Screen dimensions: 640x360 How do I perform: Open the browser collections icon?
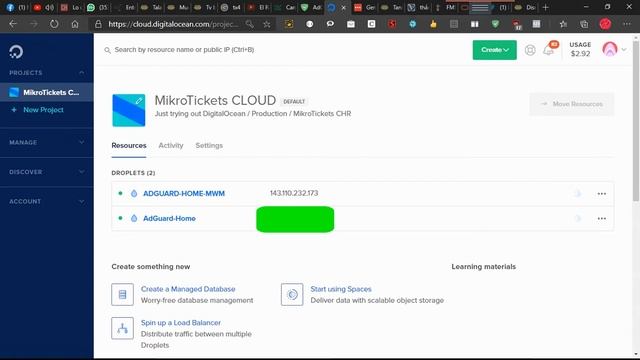pyautogui.click(x=584, y=24)
